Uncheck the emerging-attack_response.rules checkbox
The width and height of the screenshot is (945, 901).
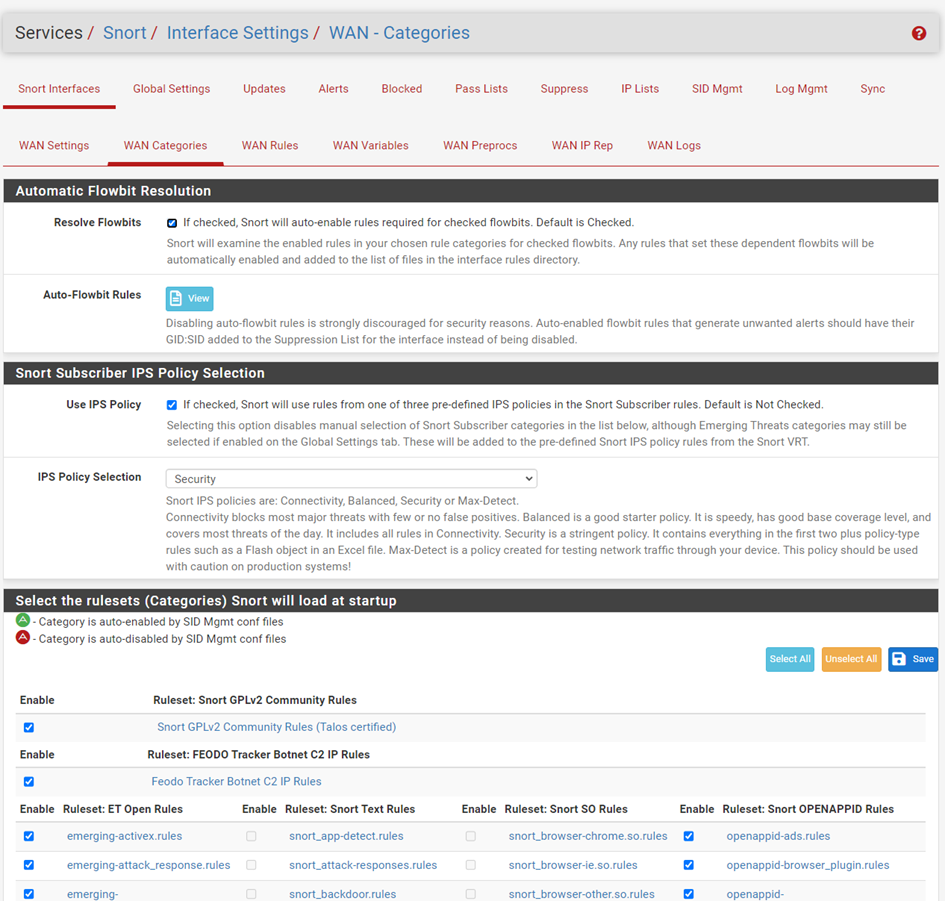(29, 865)
